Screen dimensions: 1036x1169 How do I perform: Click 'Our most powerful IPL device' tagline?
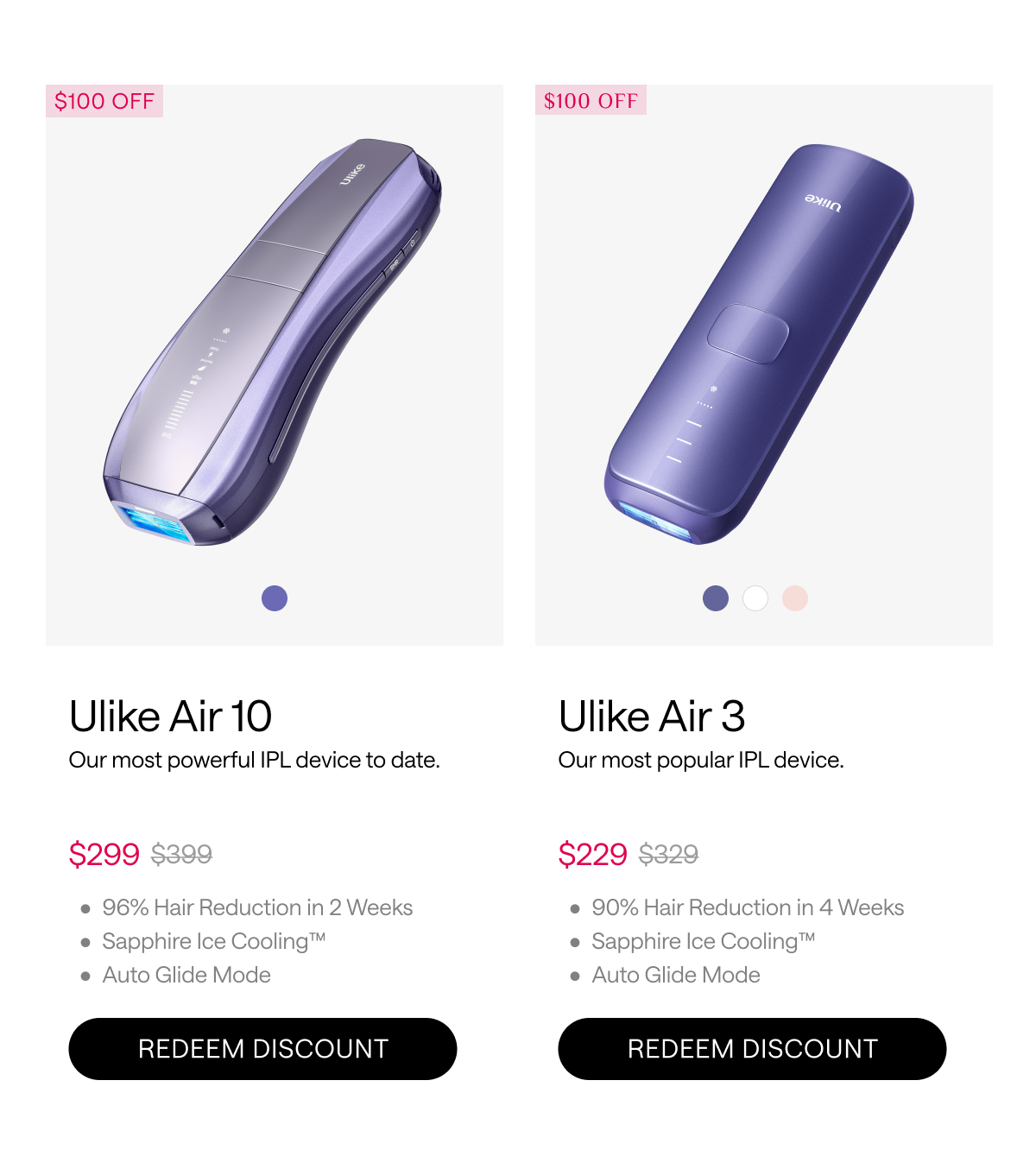coord(255,761)
